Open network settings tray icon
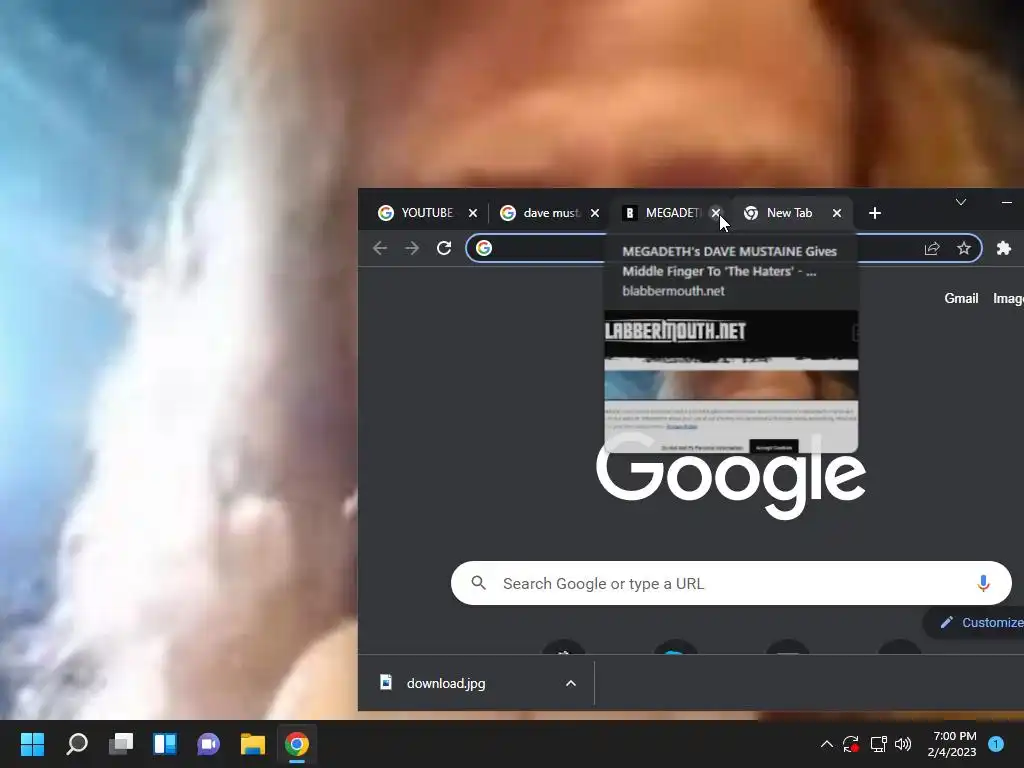1024x768 pixels. tap(878, 744)
